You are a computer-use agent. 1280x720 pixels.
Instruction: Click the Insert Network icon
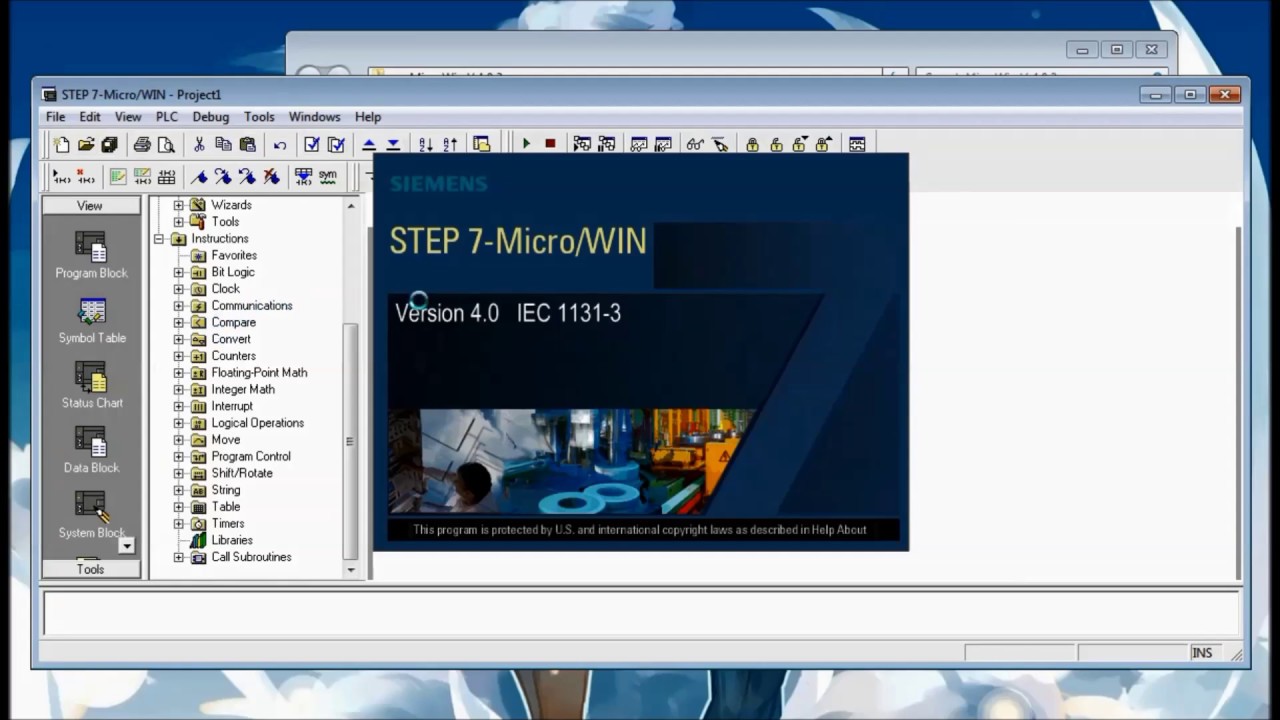point(62,177)
